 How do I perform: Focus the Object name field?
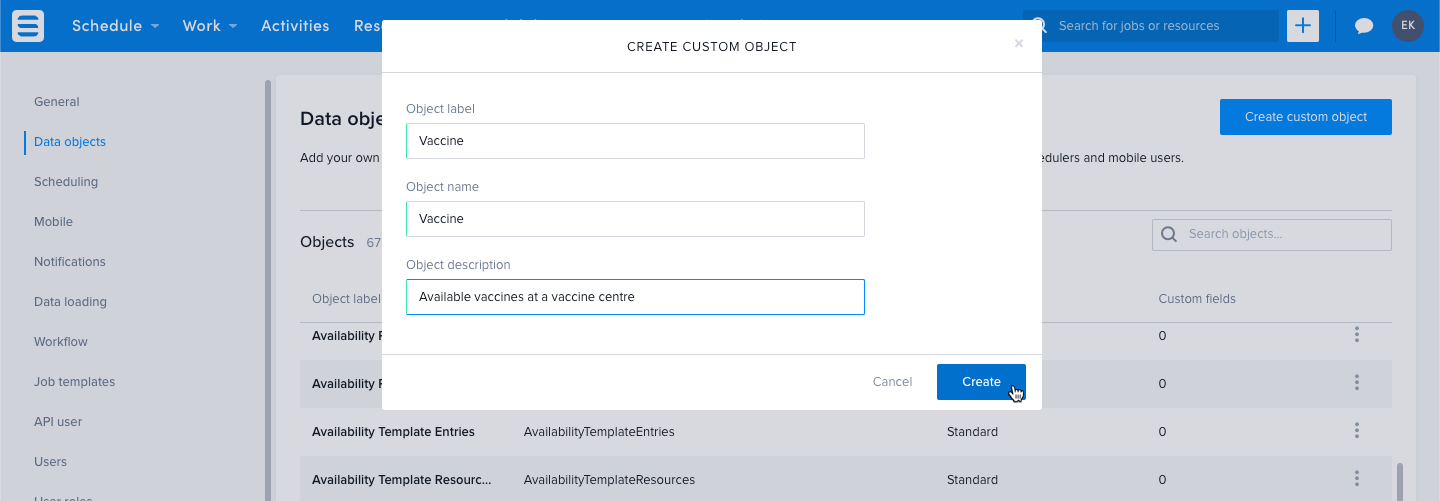point(635,219)
